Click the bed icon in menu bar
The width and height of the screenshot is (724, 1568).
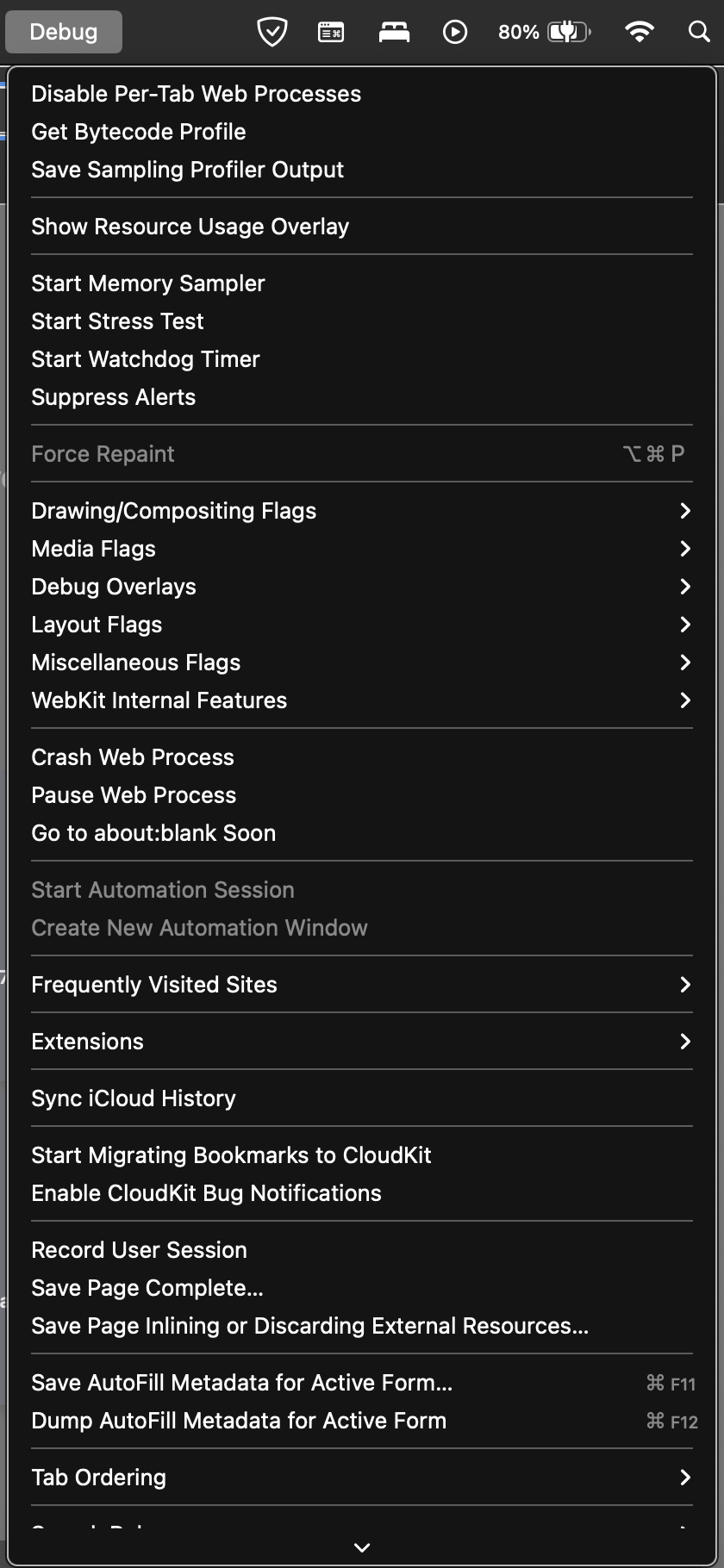click(394, 32)
